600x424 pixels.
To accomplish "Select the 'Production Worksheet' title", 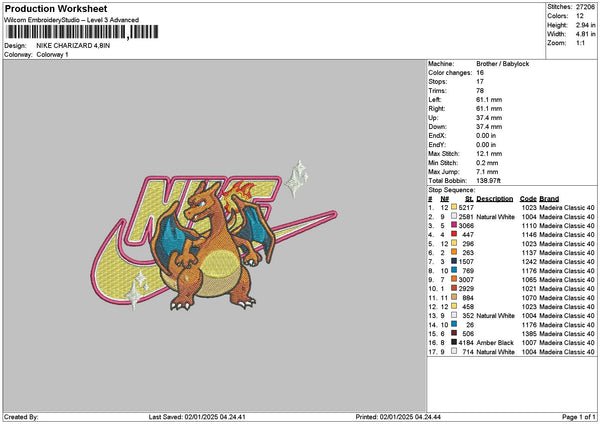I will (56, 9).
